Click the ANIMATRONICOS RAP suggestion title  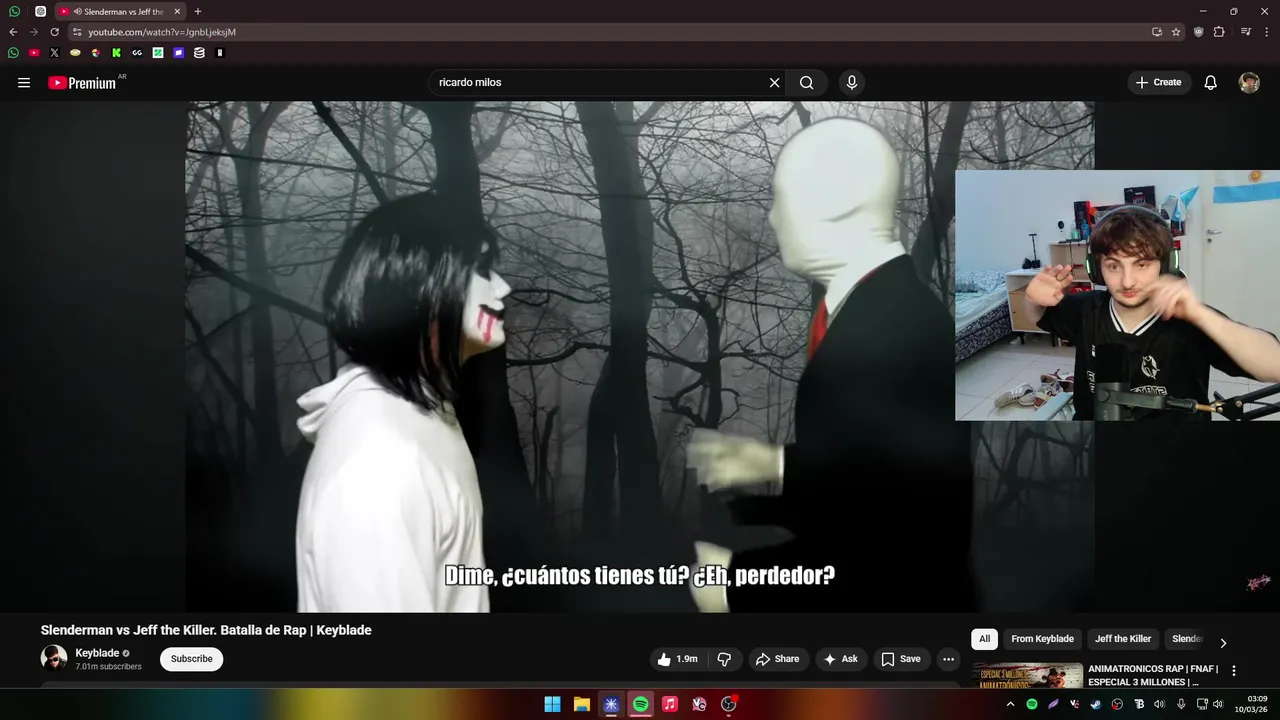(1153, 675)
